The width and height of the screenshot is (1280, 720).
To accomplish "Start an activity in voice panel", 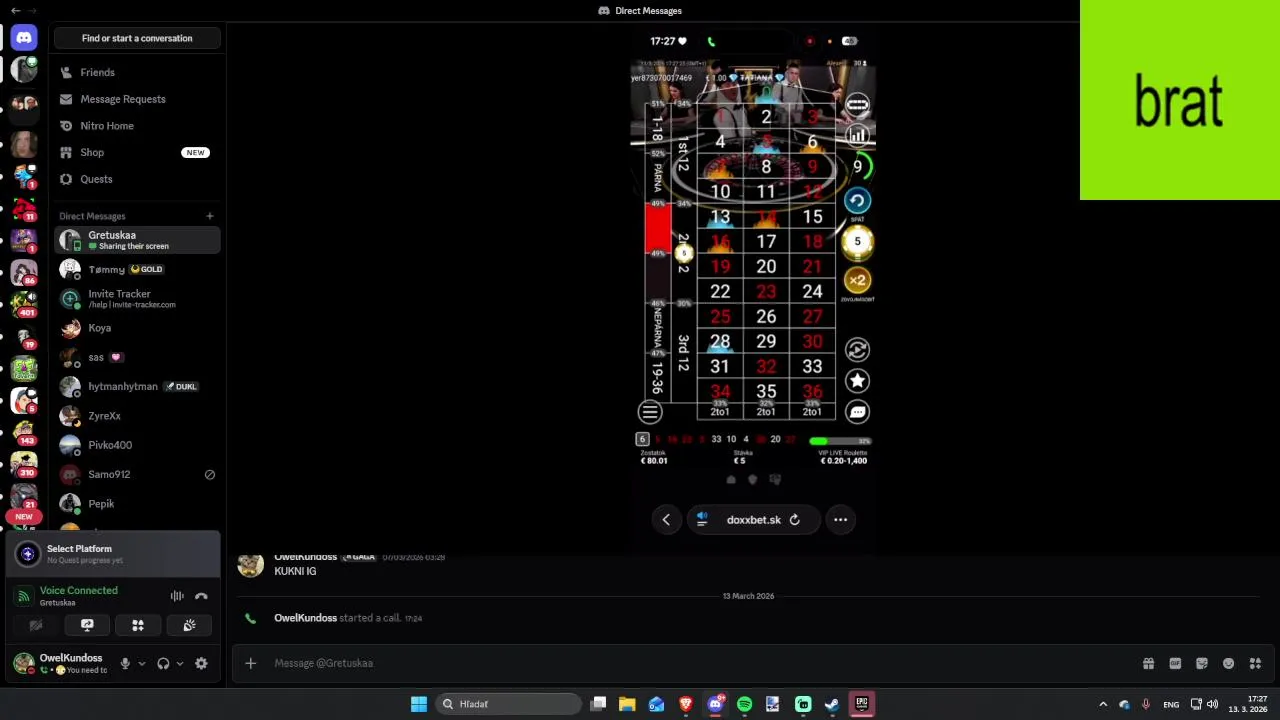I will 138,625.
